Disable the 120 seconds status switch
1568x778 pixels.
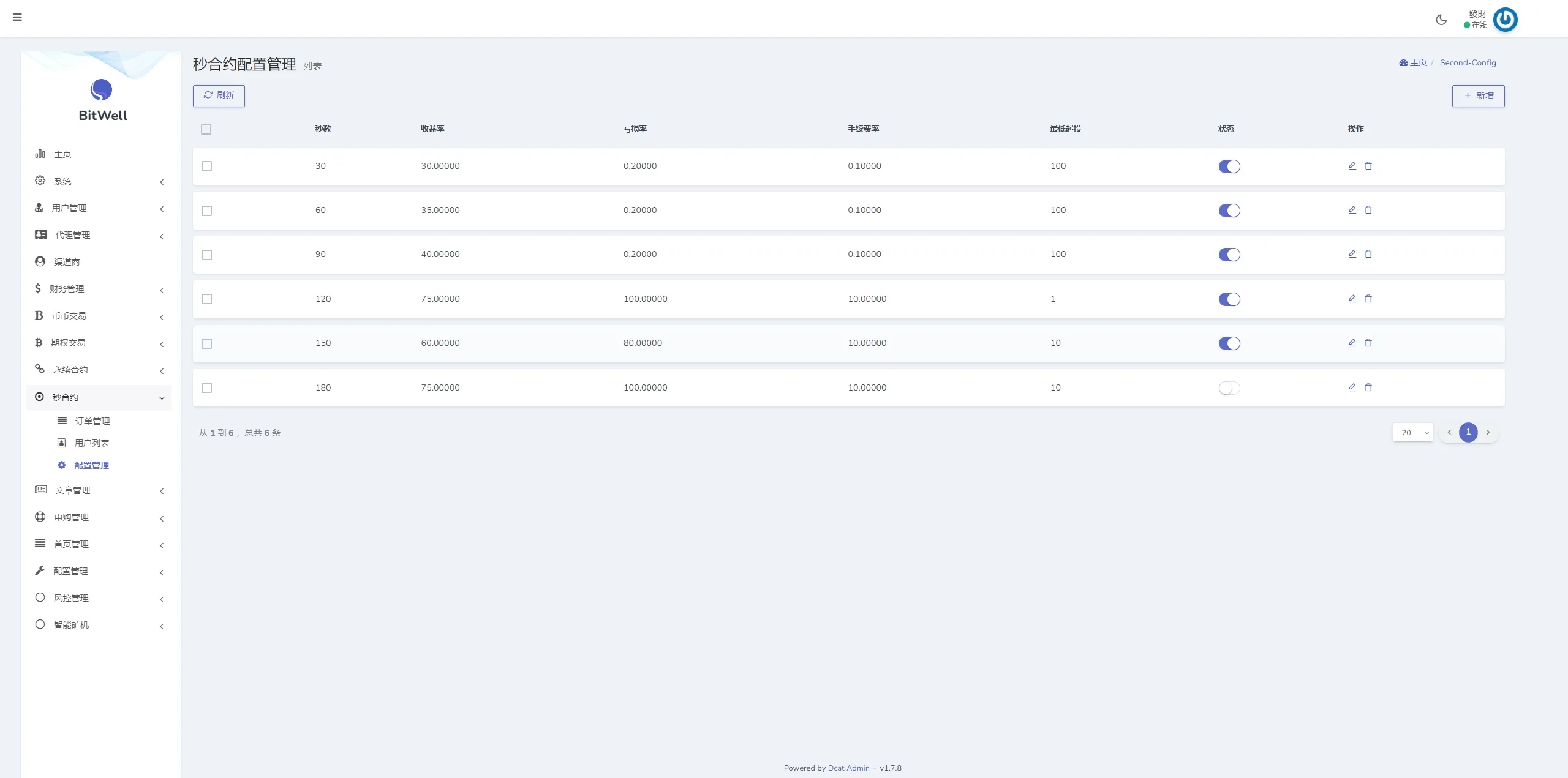coord(1229,299)
